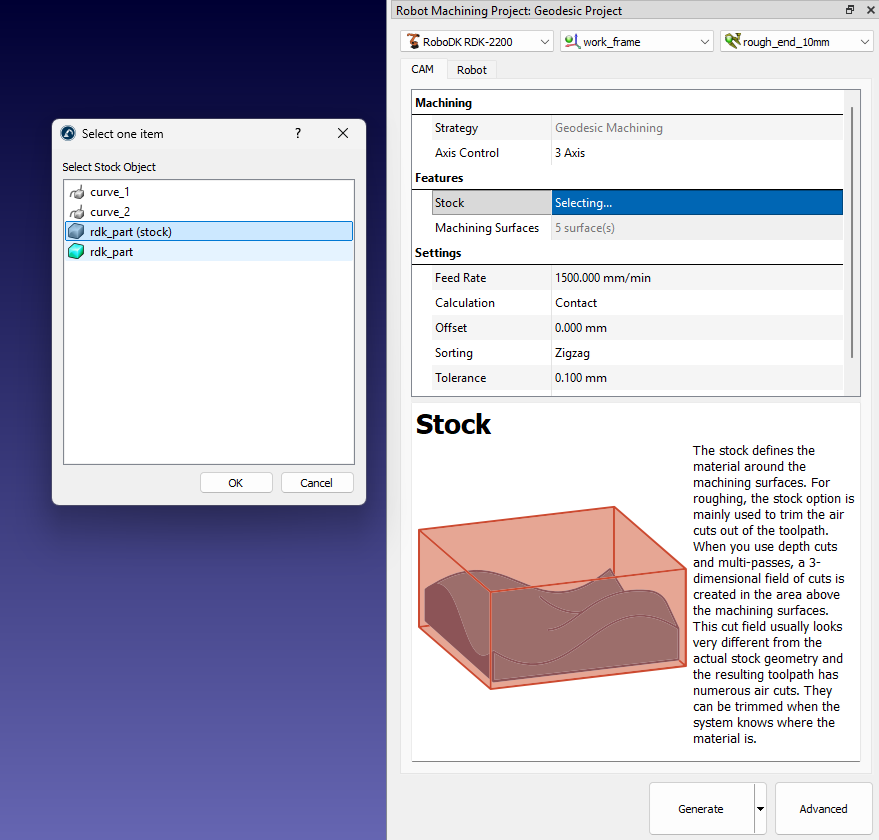Screen dimensions: 879x840
Task: Click the RoboDK logo in dialog title
Action: [68, 134]
